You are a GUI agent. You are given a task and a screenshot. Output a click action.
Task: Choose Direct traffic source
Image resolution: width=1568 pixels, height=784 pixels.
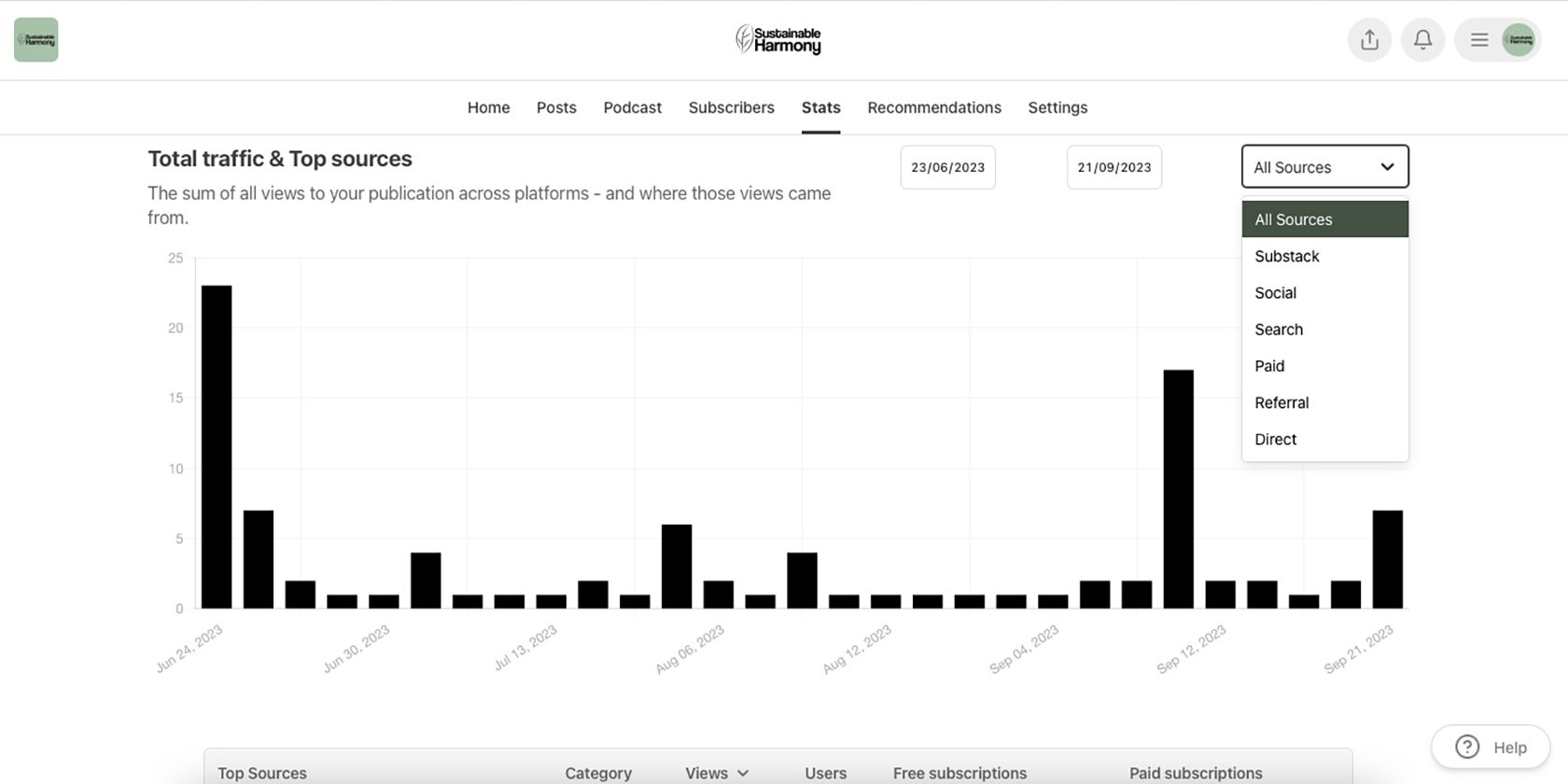tap(1276, 440)
